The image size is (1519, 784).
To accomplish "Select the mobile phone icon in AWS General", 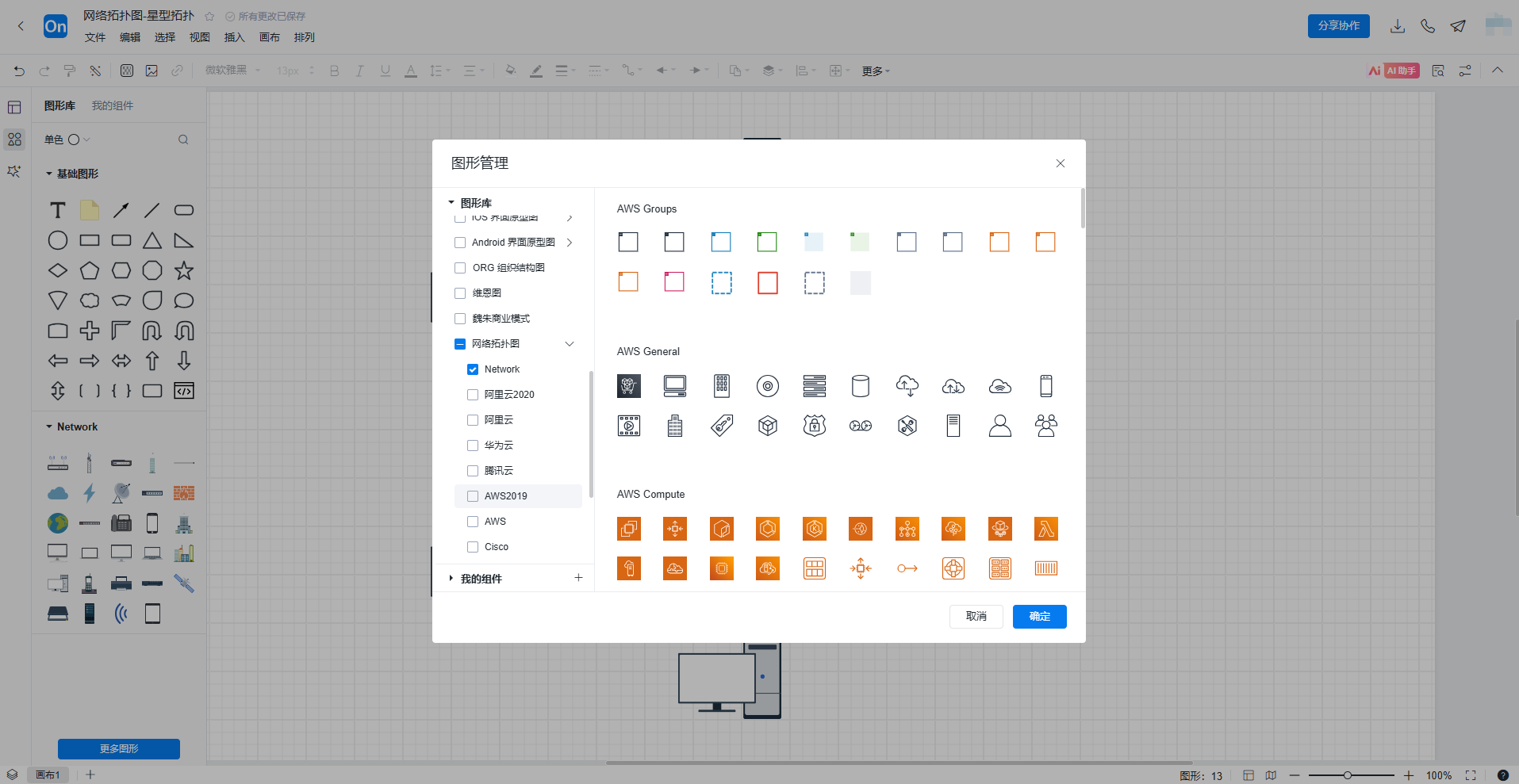I will coord(1045,386).
